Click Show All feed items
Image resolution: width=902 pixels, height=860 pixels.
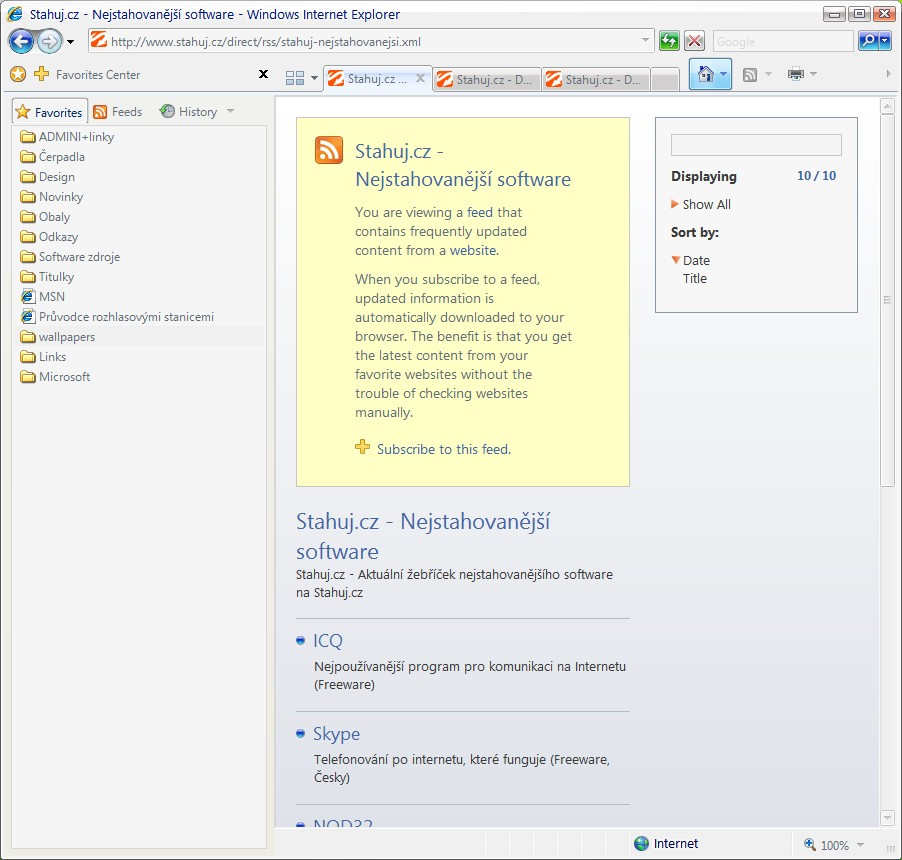point(706,204)
